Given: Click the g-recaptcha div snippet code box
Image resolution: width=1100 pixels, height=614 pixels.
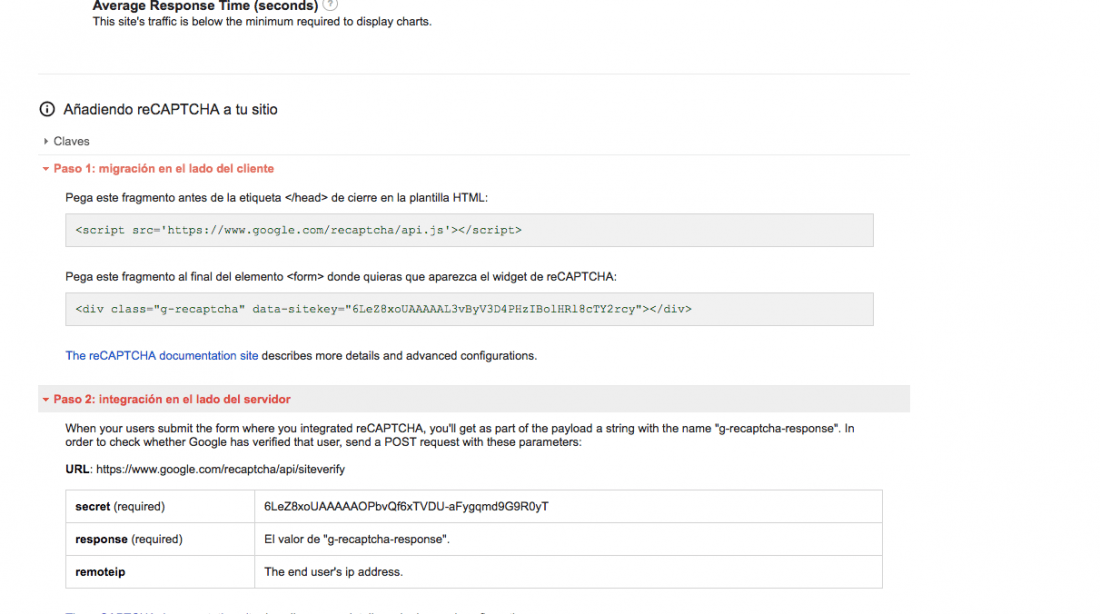Looking at the screenshot, I should tap(469, 309).
